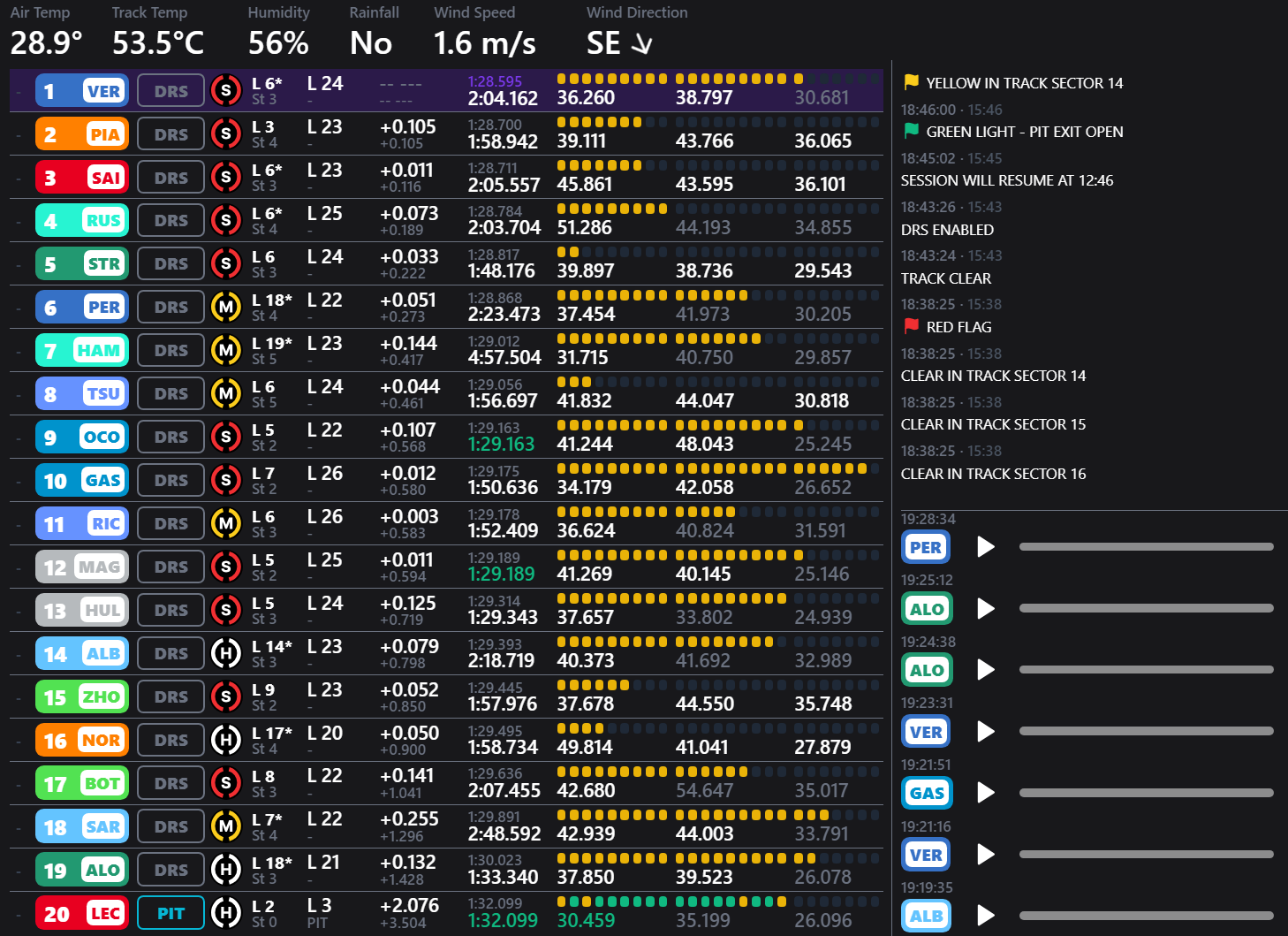This screenshot has height=936, width=1288.
Task: Click the hard tyre icon in NOR's row
Action: tap(226, 740)
